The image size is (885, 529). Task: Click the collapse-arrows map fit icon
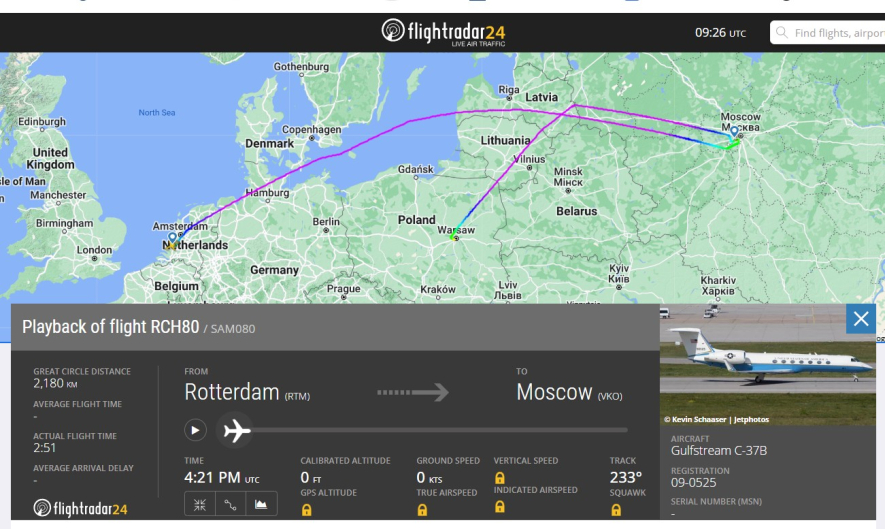click(x=200, y=505)
